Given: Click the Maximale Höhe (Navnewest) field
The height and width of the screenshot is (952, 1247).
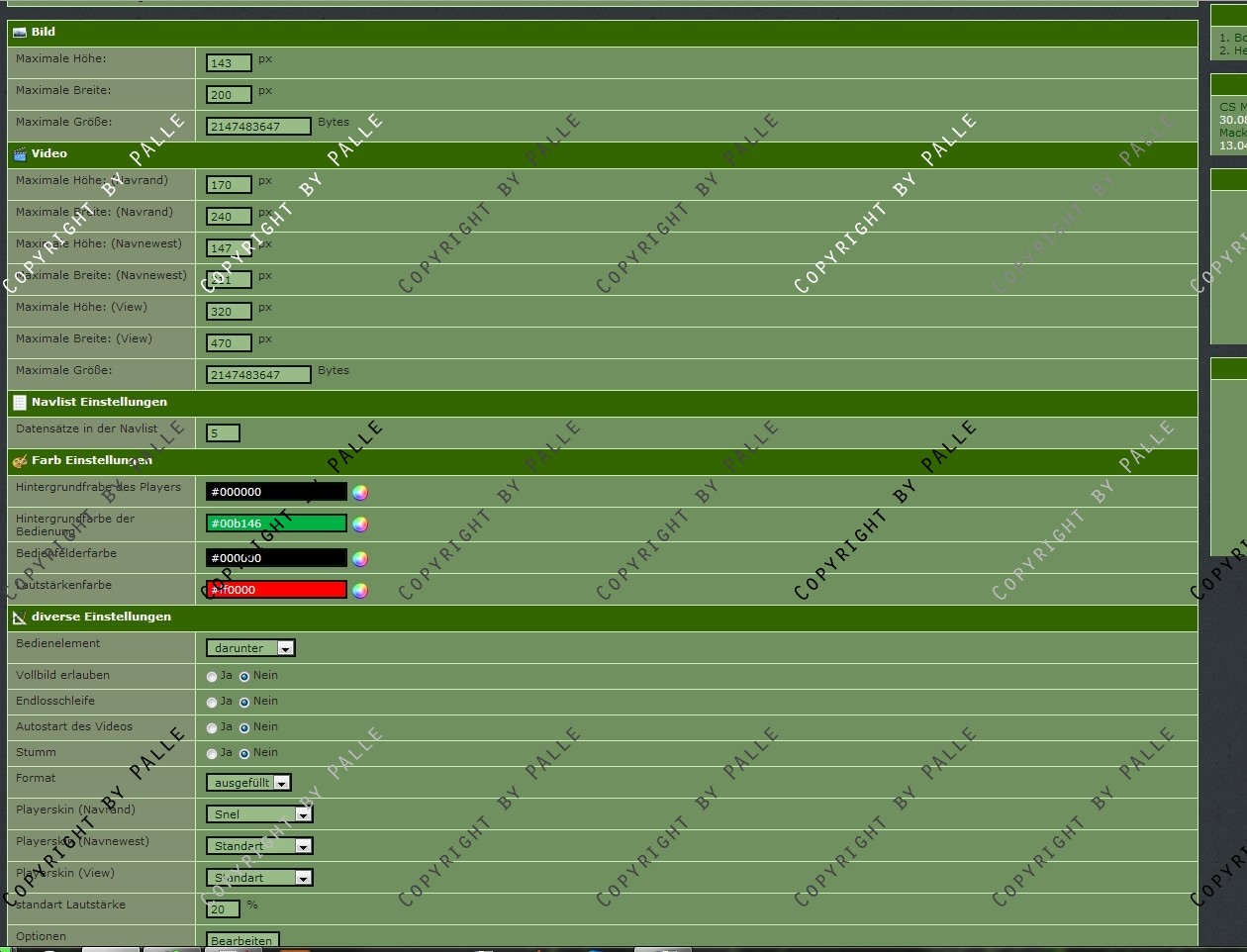Looking at the screenshot, I should tap(229, 248).
